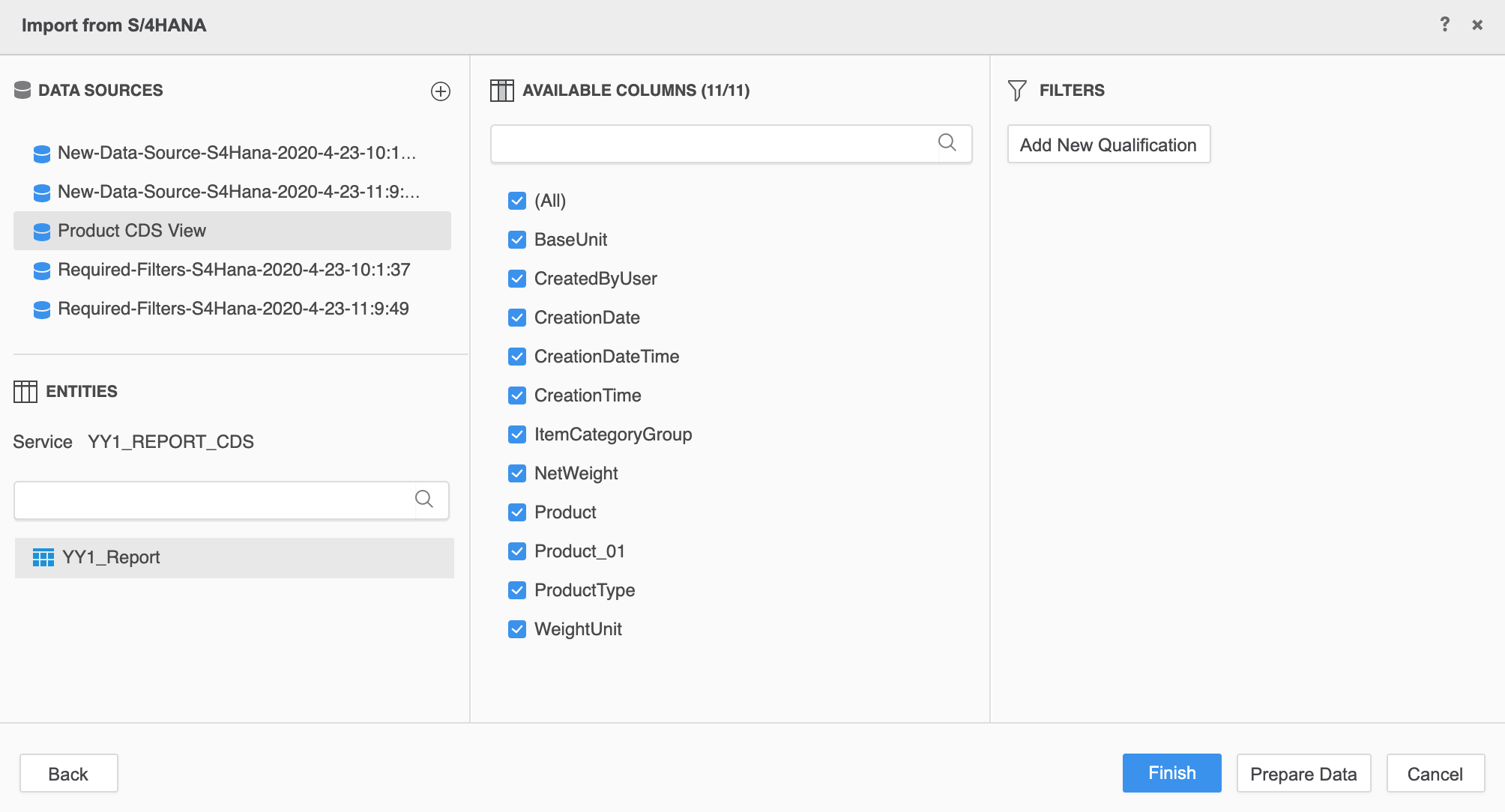Uncheck the NetWeight column
The width and height of the screenshot is (1505, 812).
coord(516,473)
